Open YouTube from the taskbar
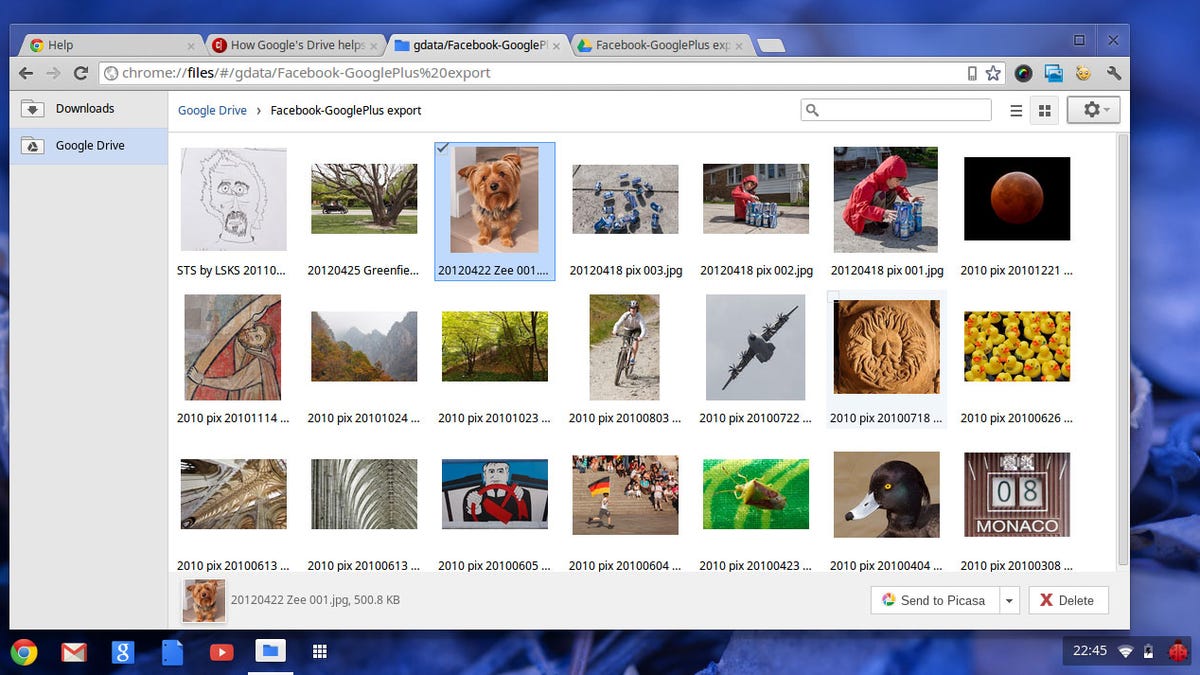Viewport: 1200px width, 675px height. pyautogui.click(x=221, y=651)
